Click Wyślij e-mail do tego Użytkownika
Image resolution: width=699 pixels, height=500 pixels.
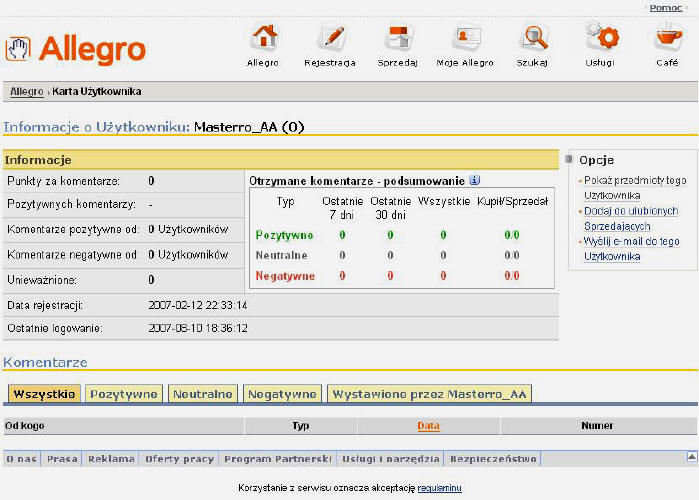pyautogui.click(x=632, y=249)
